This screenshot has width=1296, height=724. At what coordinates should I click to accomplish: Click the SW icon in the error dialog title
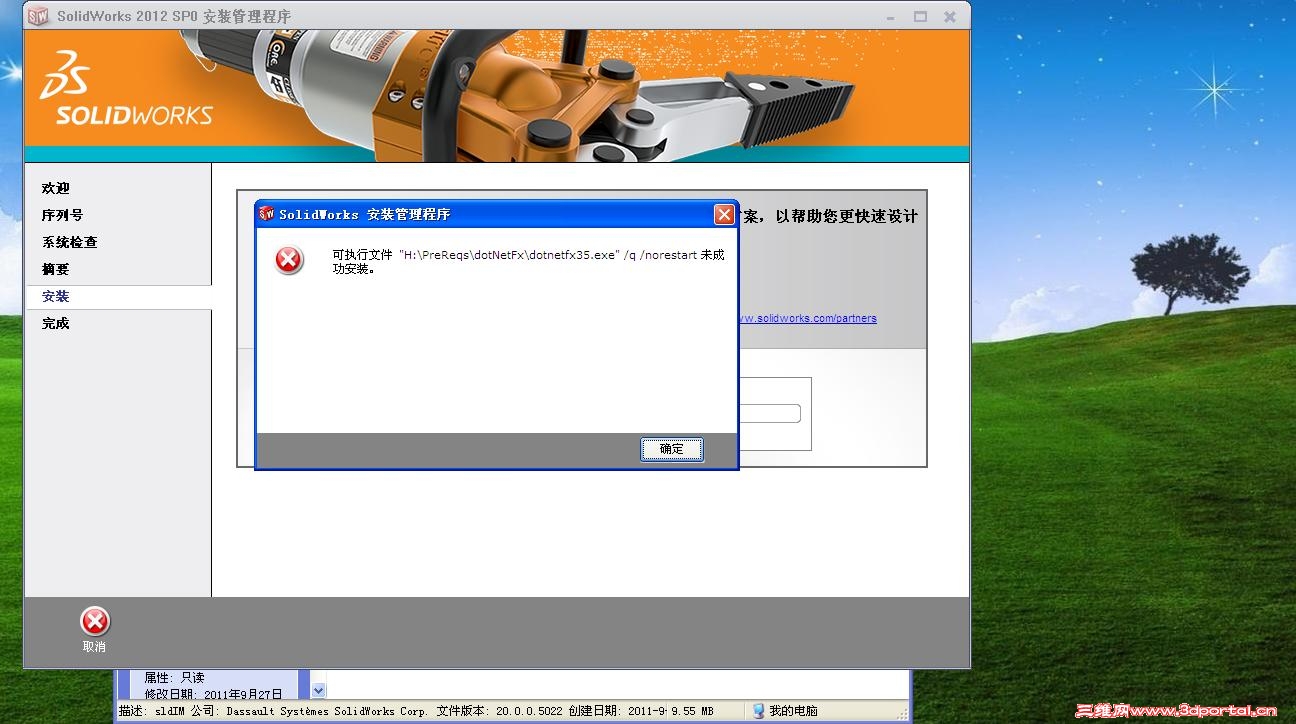tap(267, 214)
